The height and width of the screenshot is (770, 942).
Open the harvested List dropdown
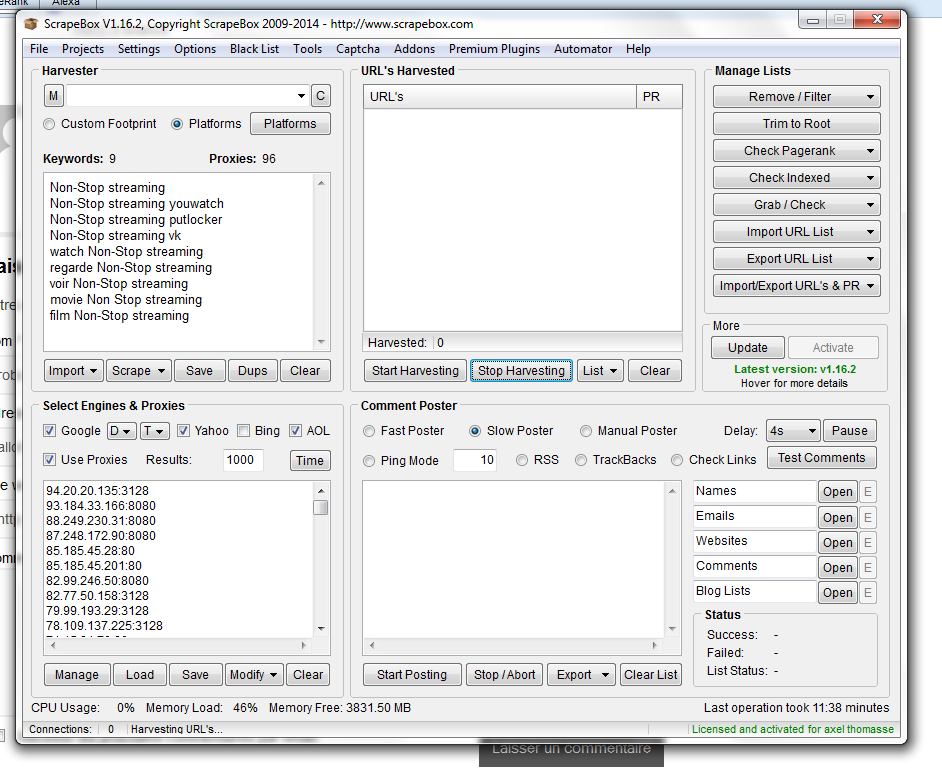pos(600,371)
